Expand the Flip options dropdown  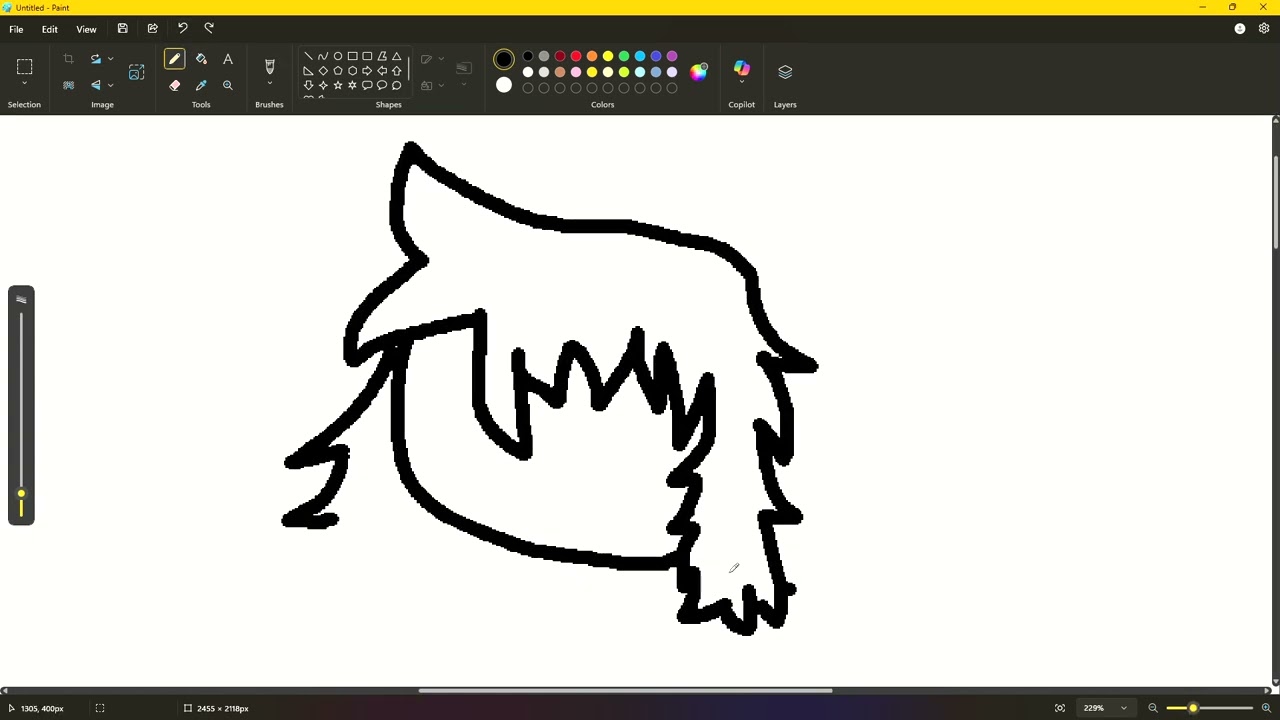pyautogui.click(x=110, y=86)
